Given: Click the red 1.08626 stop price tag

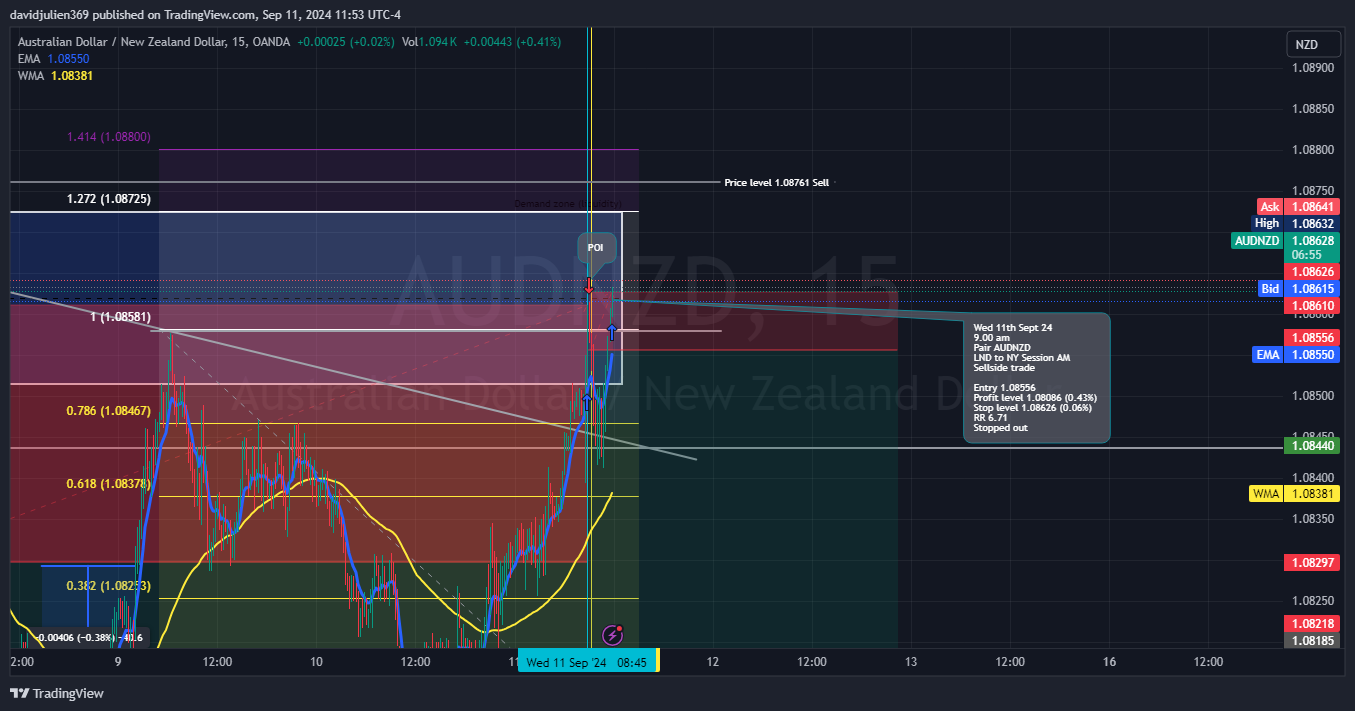Looking at the screenshot, I should pyautogui.click(x=1311, y=272).
